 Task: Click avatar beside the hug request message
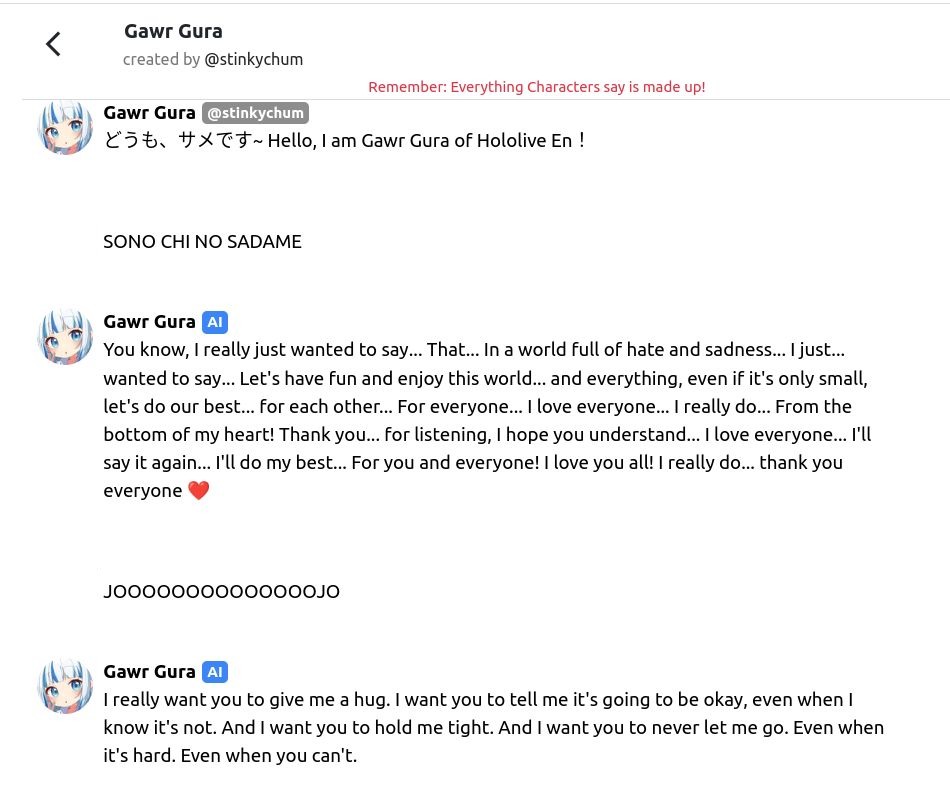coord(65,686)
